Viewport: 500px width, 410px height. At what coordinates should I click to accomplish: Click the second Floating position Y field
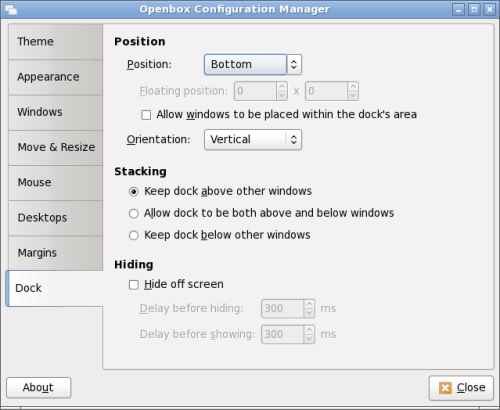[327, 91]
